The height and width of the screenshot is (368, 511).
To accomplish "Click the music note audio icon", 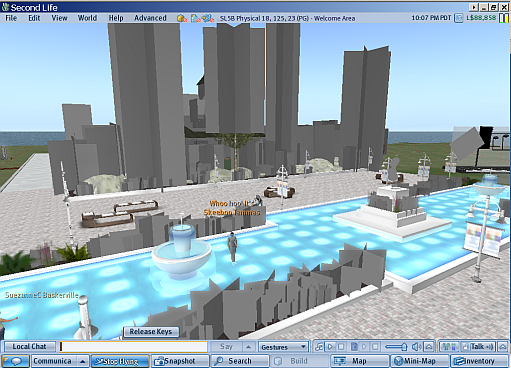I will [319, 347].
